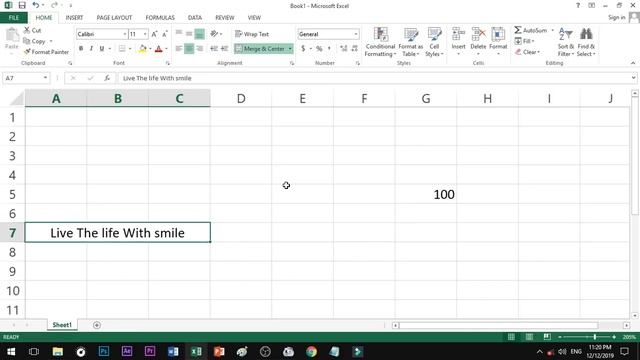Screen dimensions: 640x360
Task: Switch to the FORMULAS tab
Action: [160, 18]
